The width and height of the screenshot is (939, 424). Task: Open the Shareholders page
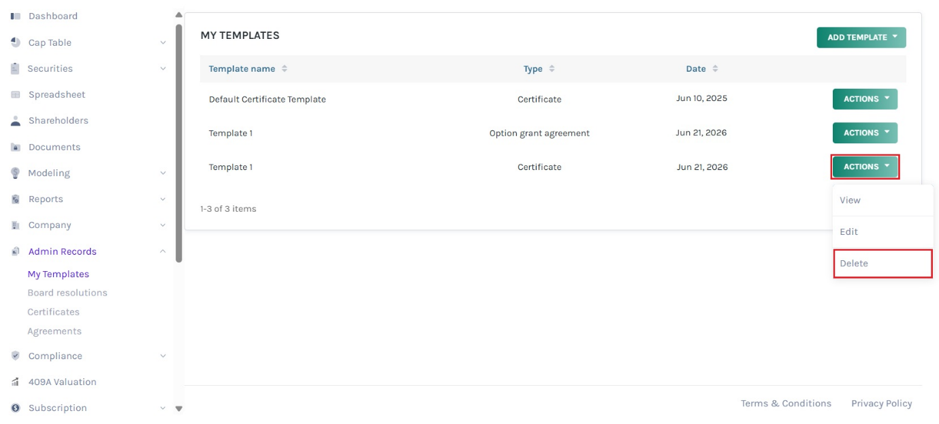pos(58,121)
